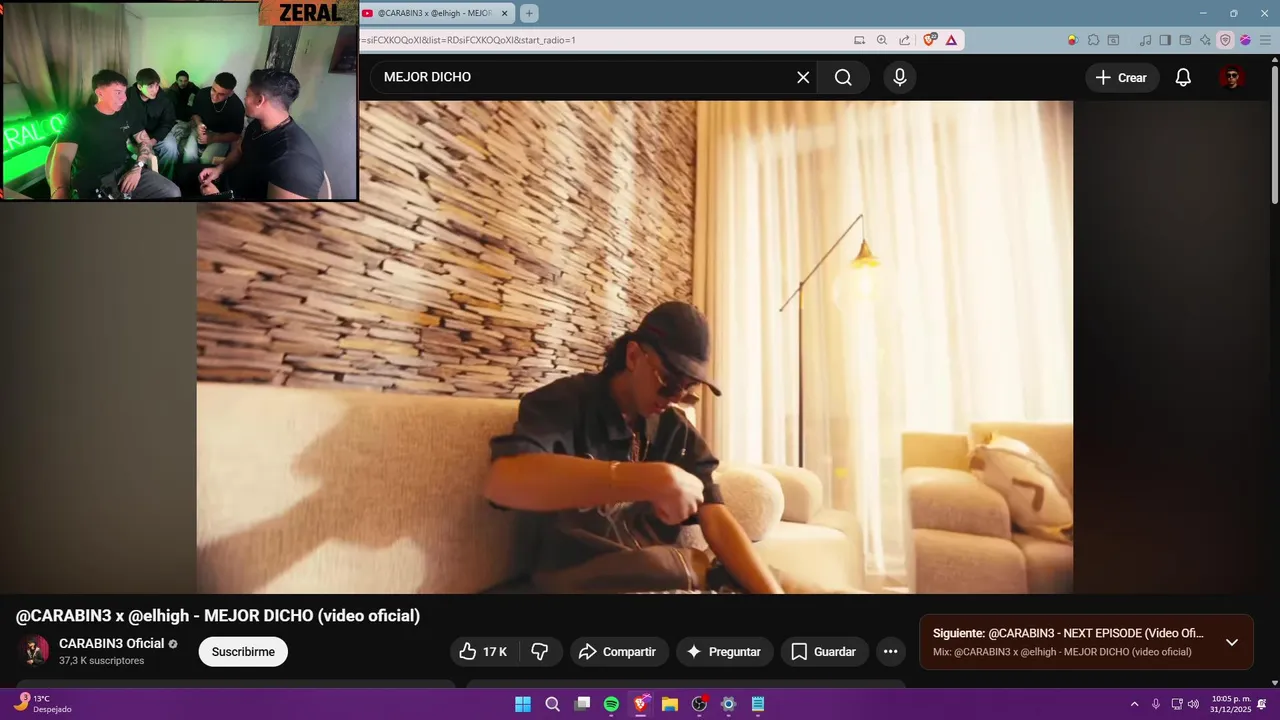This screenshot has width=1280, height=720.
Task: Click the Brave browser taskbar icon
Action: point(640,704)
